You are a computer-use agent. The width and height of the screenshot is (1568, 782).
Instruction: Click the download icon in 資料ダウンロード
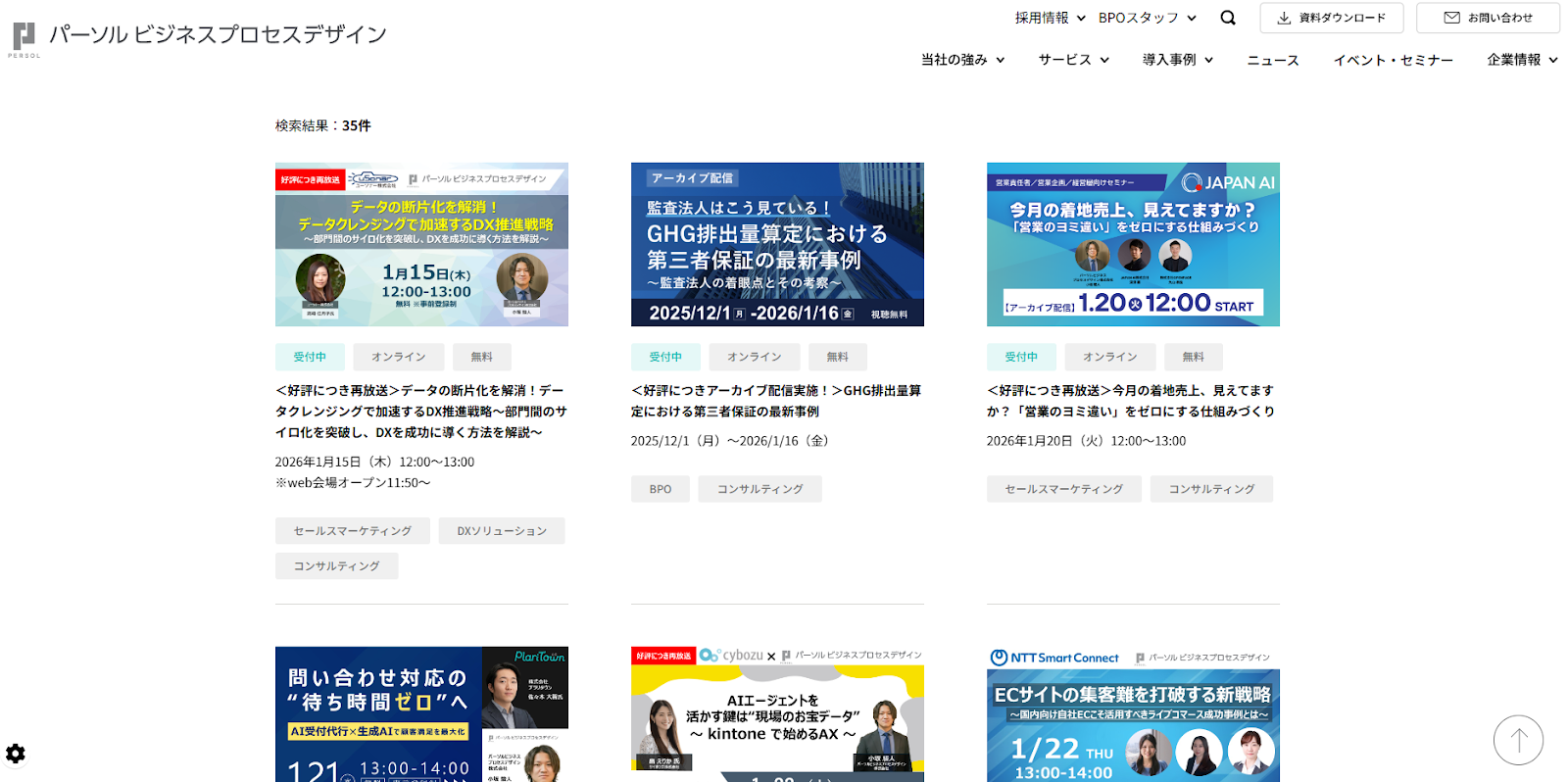click(1284, 18)
